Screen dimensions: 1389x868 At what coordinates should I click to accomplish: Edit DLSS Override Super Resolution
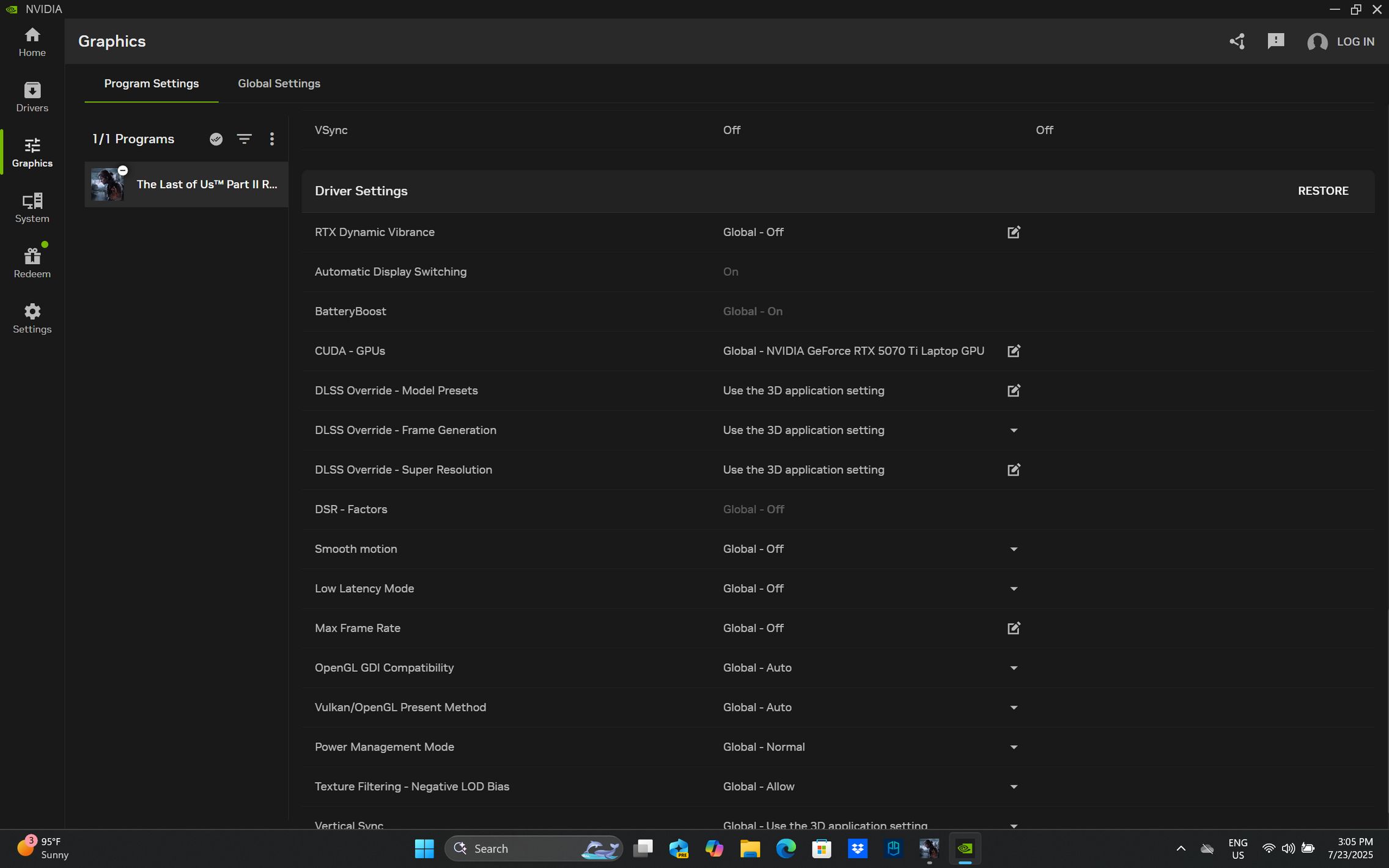1014,470
